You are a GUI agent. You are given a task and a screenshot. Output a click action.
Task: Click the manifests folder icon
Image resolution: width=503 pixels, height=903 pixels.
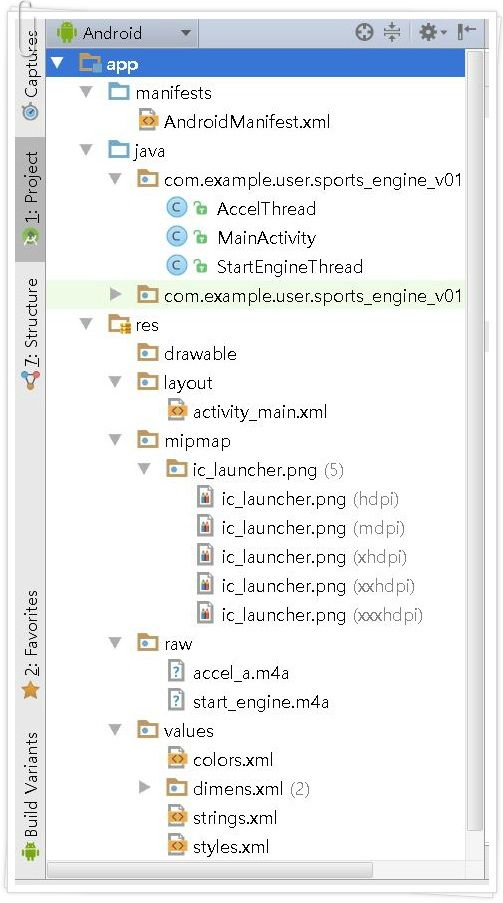(x=119, y=92)
